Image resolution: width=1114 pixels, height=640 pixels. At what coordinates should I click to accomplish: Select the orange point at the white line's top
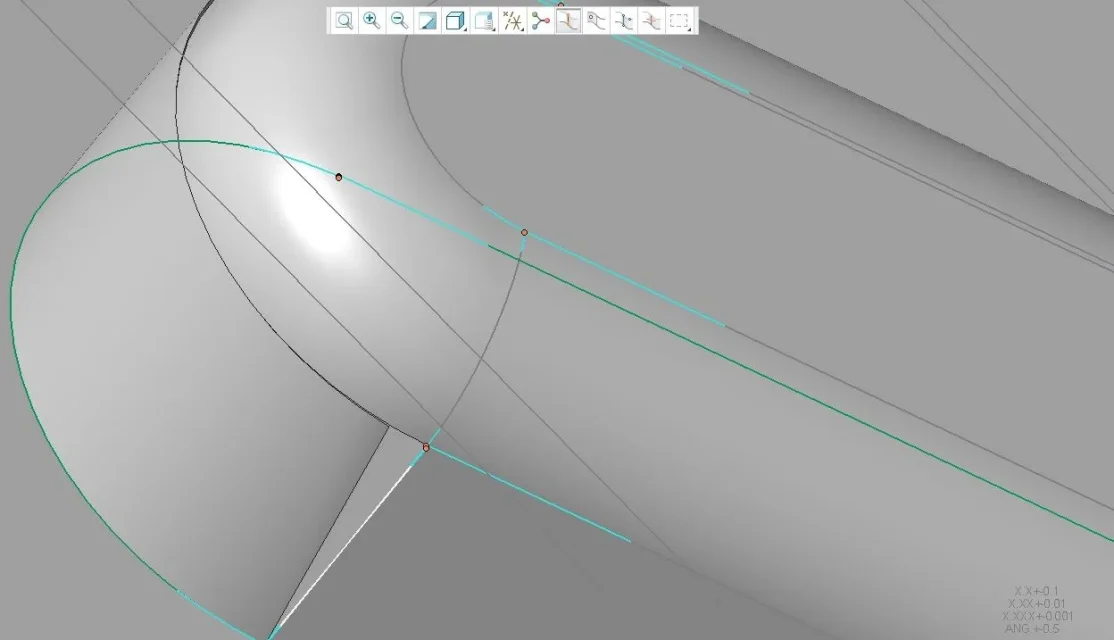click(426, 448)
